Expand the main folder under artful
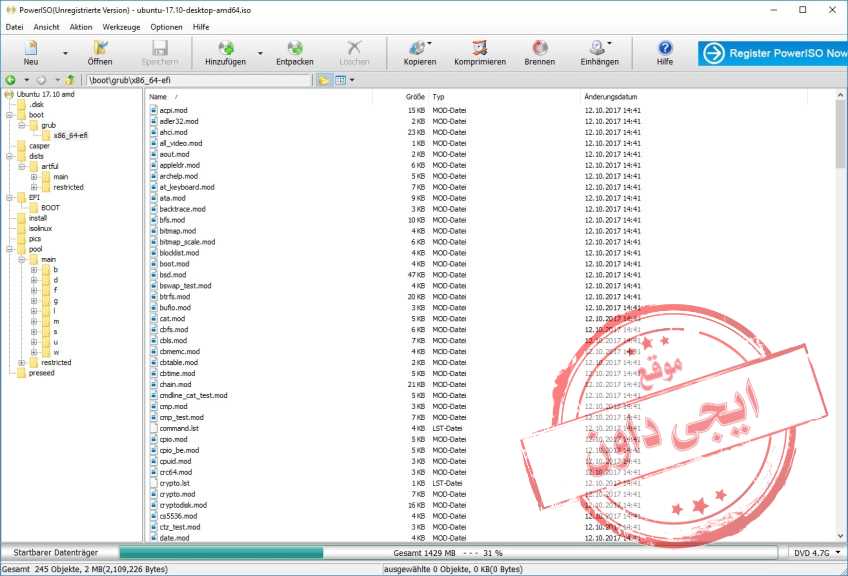This screenshot has width=848, height=576. pyautogui.click(x=34, y=177)
